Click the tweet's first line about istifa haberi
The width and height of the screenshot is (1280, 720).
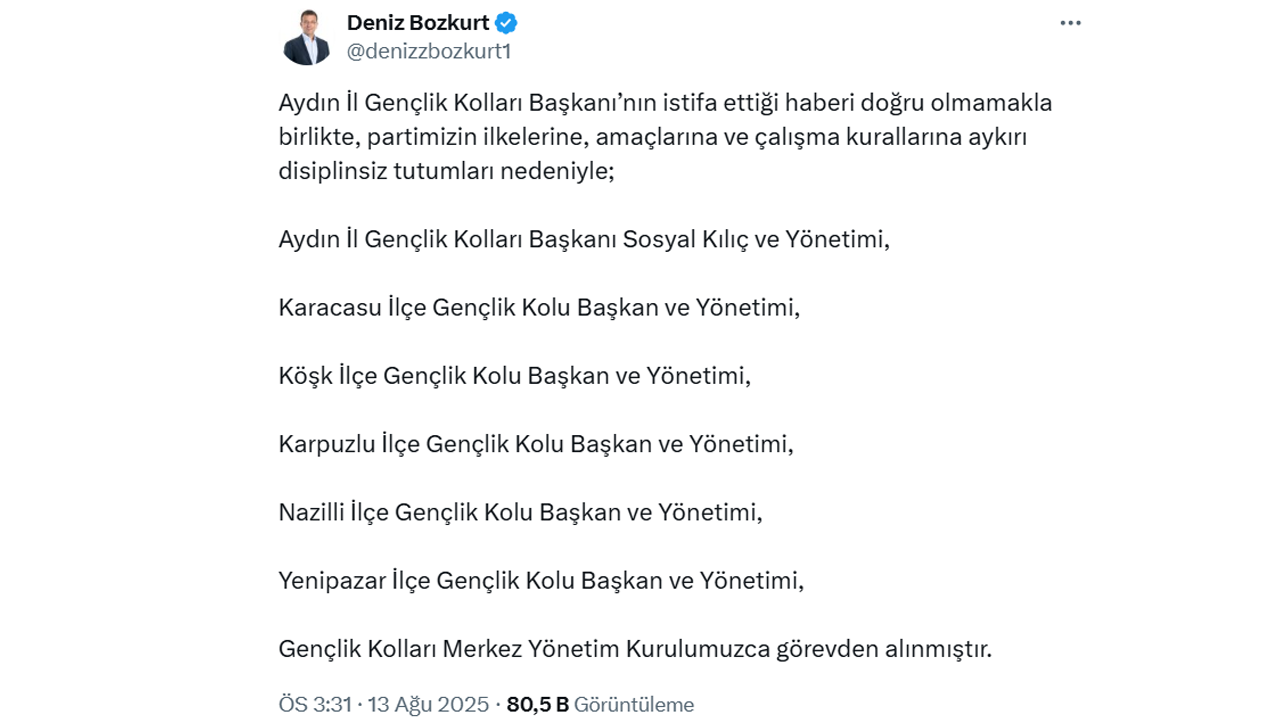point(665,103)
